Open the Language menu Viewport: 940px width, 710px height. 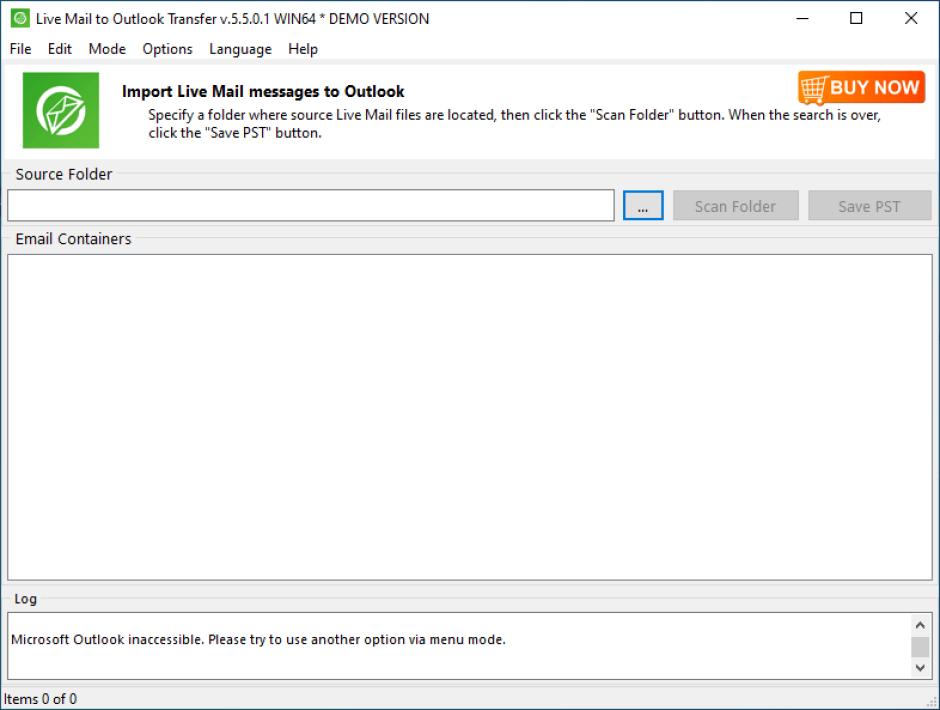[240, 49]
